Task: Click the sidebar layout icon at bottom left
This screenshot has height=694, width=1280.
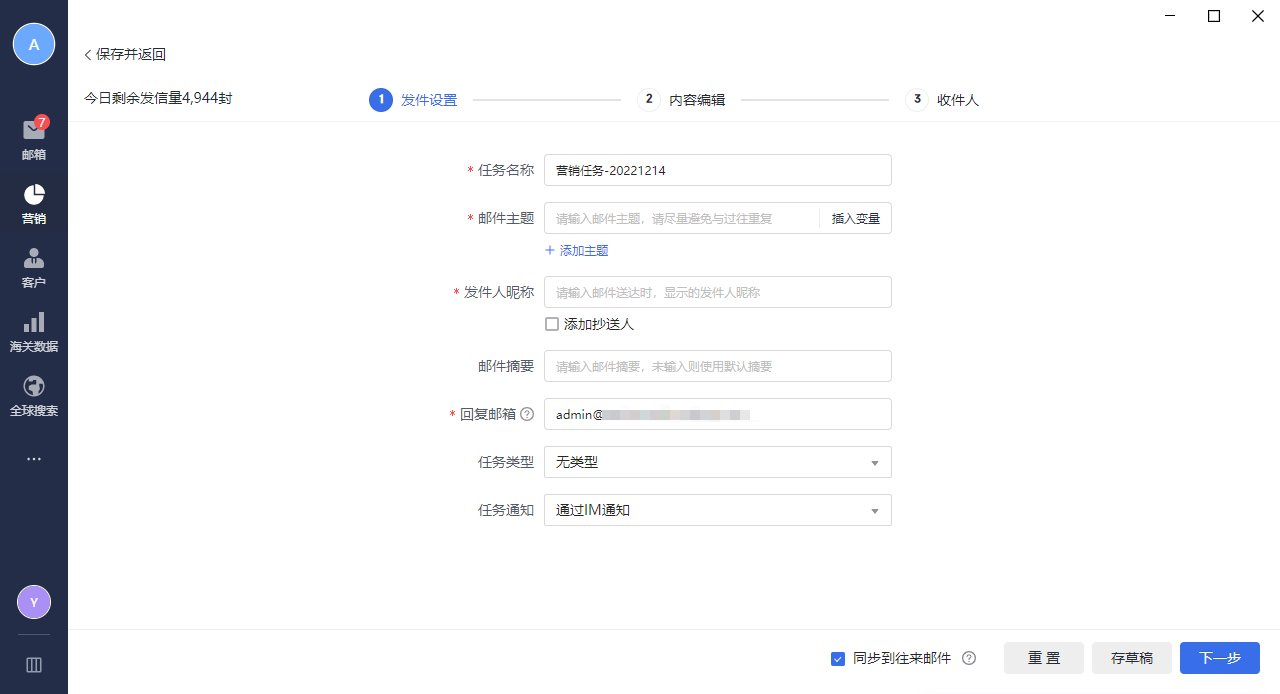Action: point(34,665)
